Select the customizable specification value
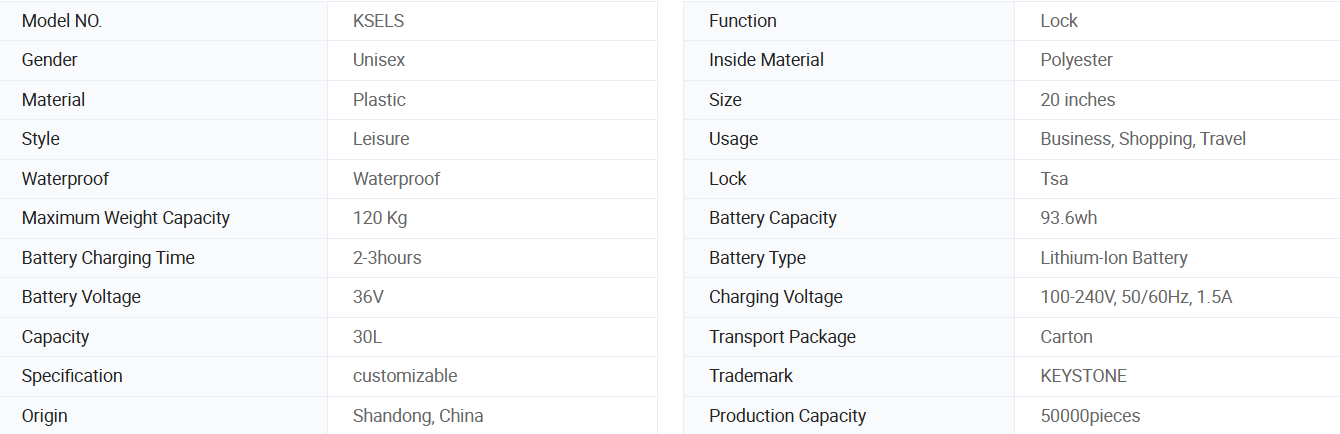The height and width of the screenshot is (434, 1340). 405,376
